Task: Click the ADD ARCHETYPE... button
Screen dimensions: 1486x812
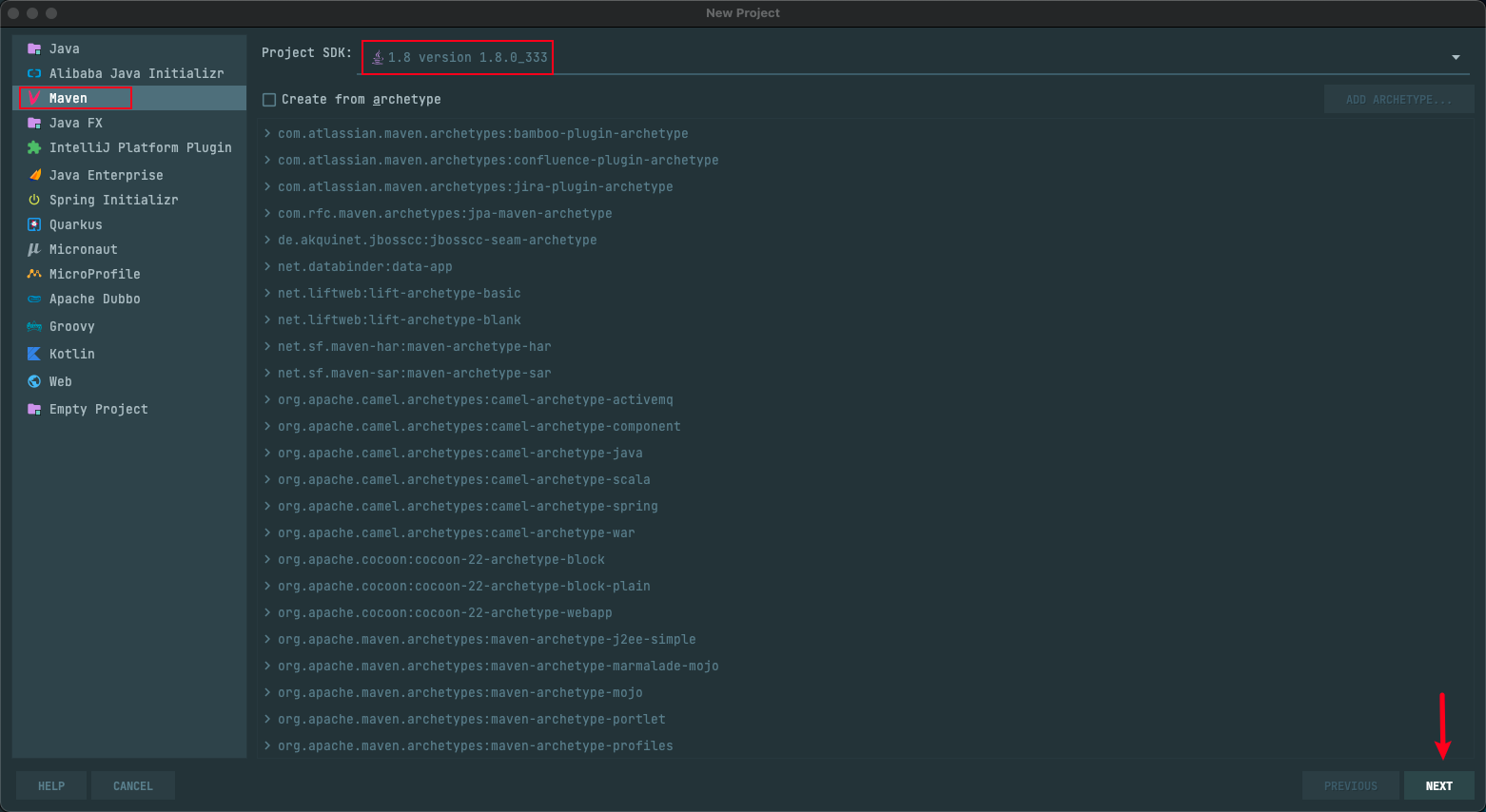Action: point(1398,99)
